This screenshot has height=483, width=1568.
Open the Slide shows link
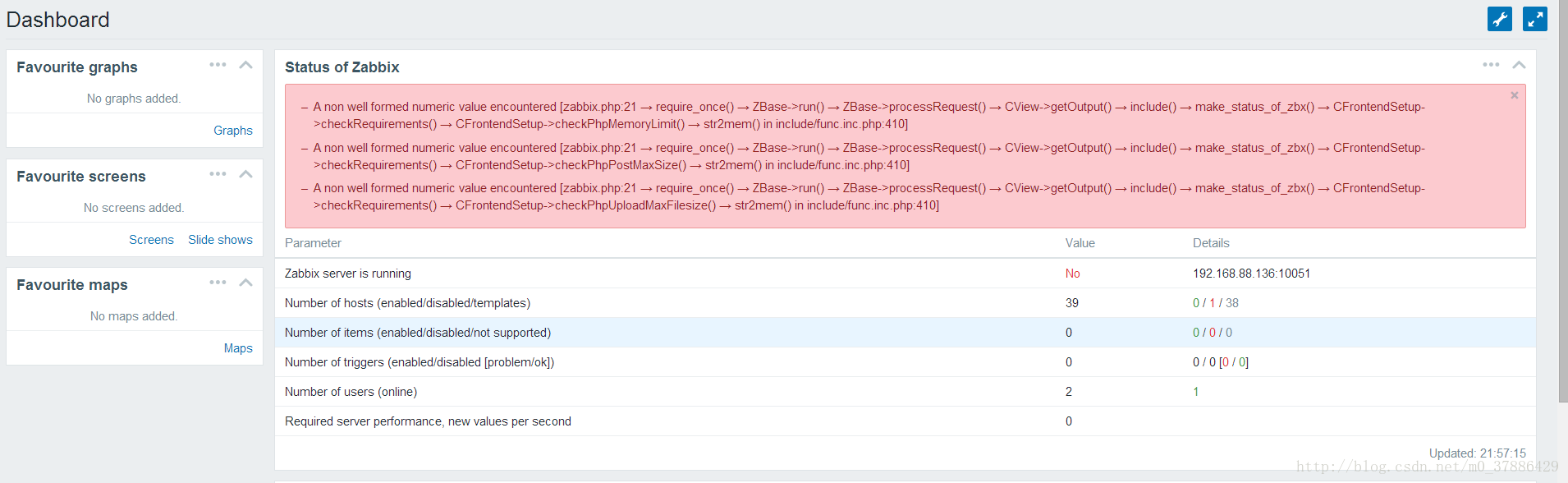point(220,240)
